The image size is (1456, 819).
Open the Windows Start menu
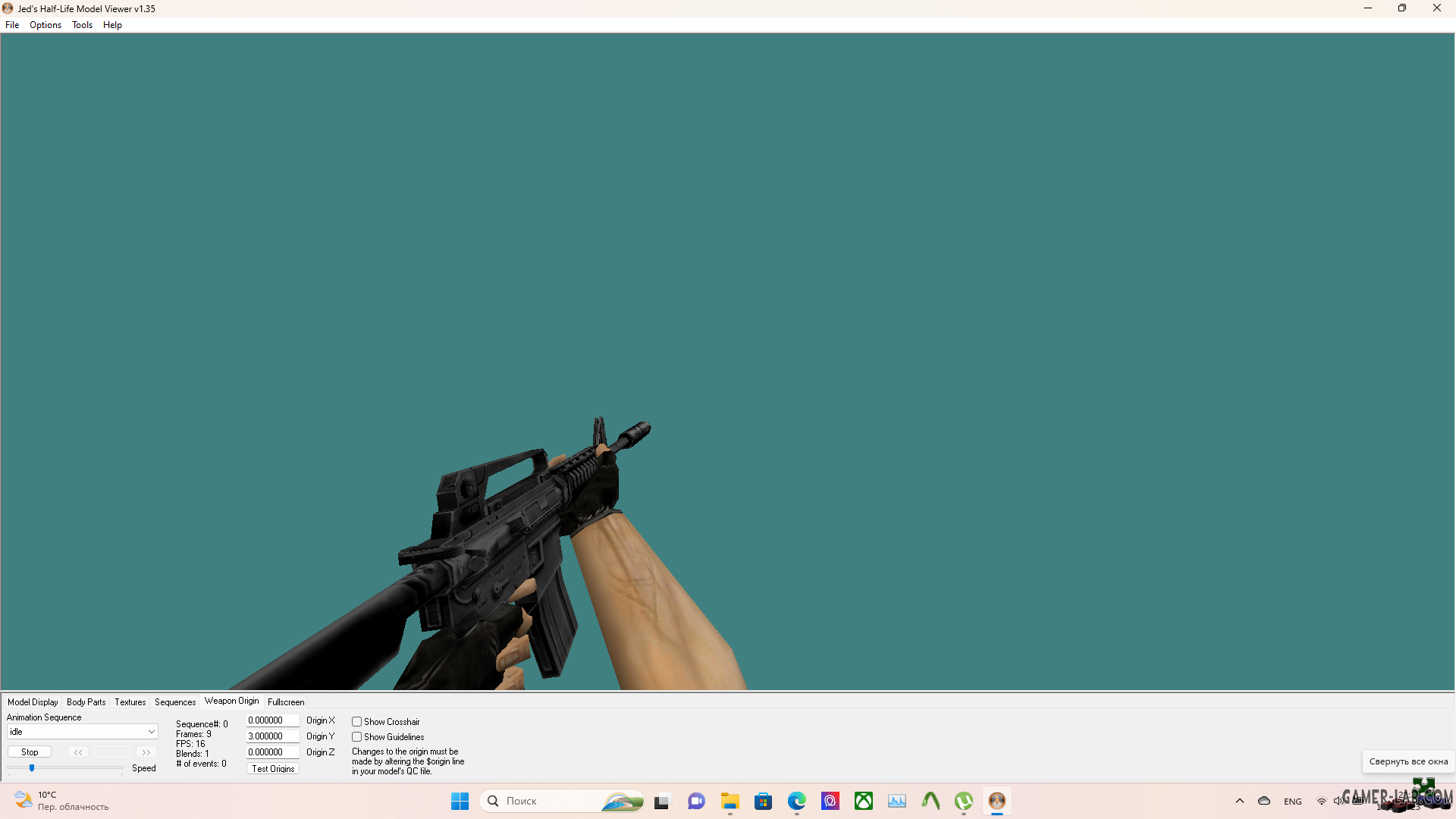click(460, 802)
